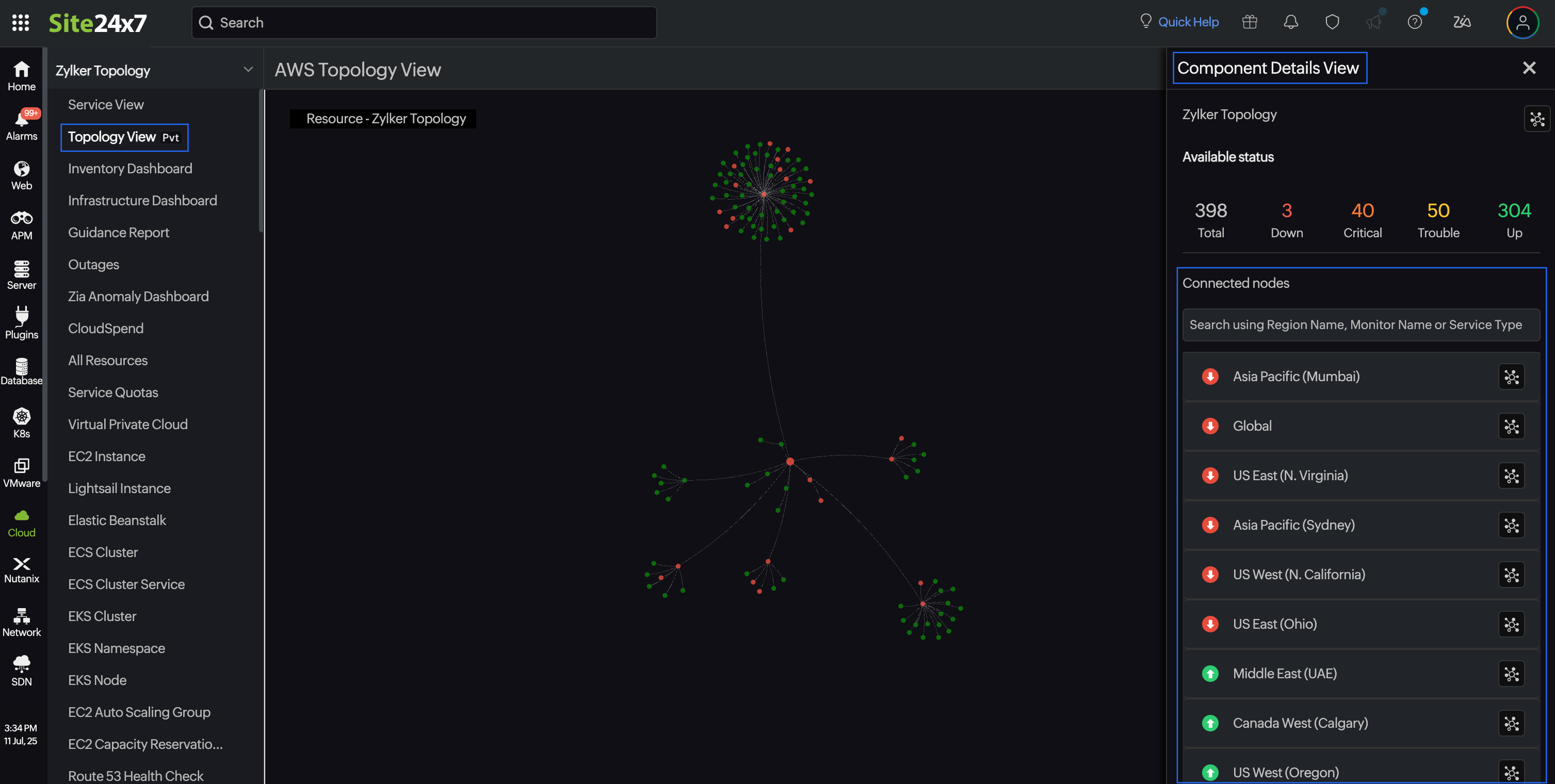
Task: Close the Component Details View panel
Action: 1529,68
